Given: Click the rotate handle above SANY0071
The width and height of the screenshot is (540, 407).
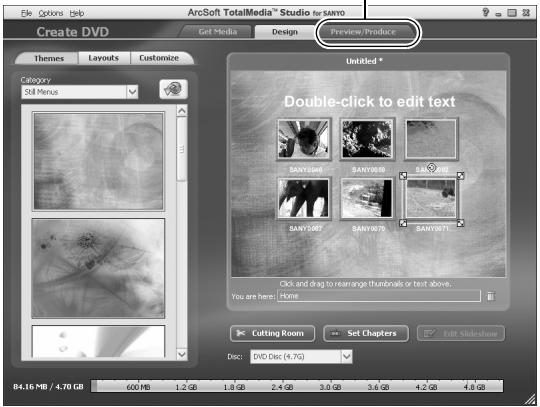Looking at the screenshot, I should pos(432,168).
